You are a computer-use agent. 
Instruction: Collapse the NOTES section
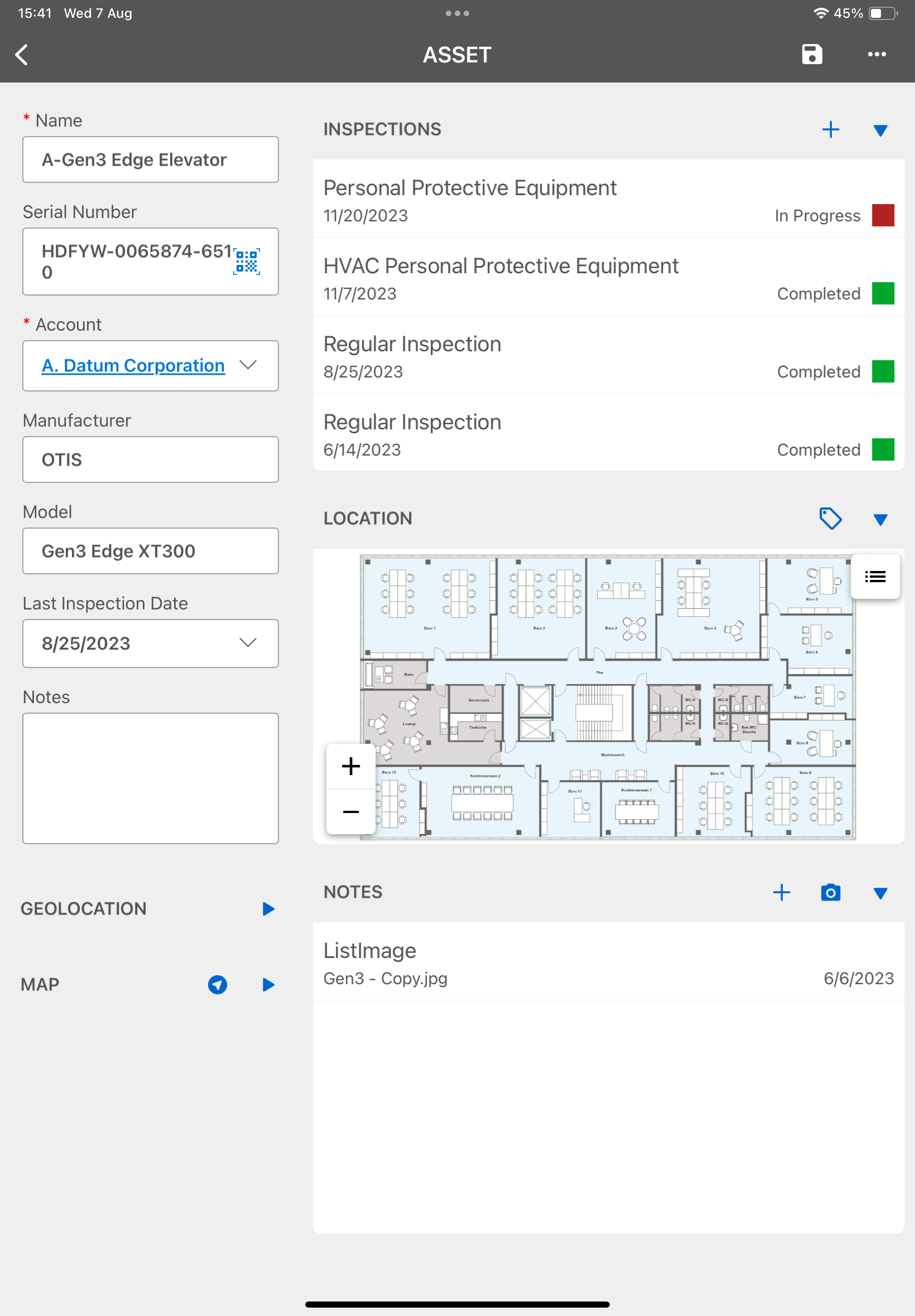coord(880,893)
